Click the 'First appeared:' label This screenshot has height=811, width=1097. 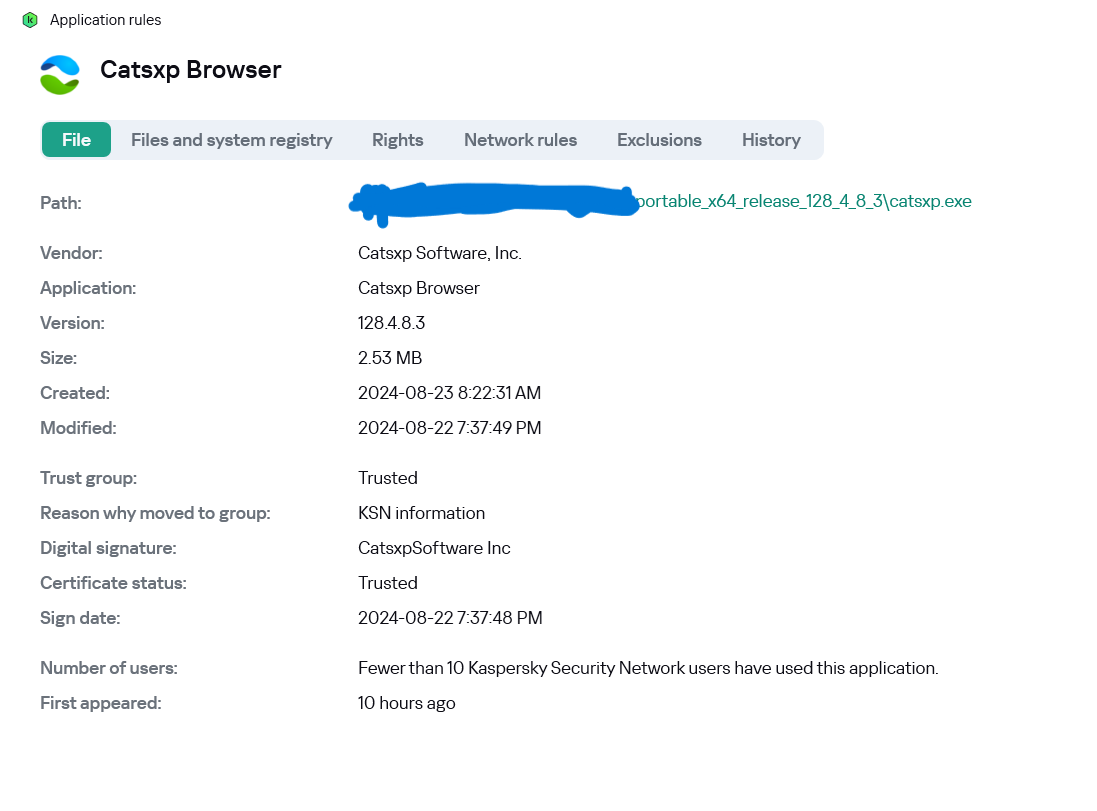pyautogui.click(x=101, y=703)
